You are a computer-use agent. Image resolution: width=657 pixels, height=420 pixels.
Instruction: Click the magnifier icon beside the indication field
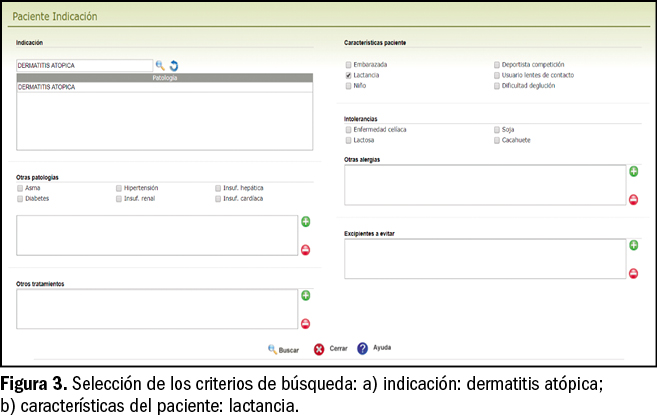pos(159,66)
